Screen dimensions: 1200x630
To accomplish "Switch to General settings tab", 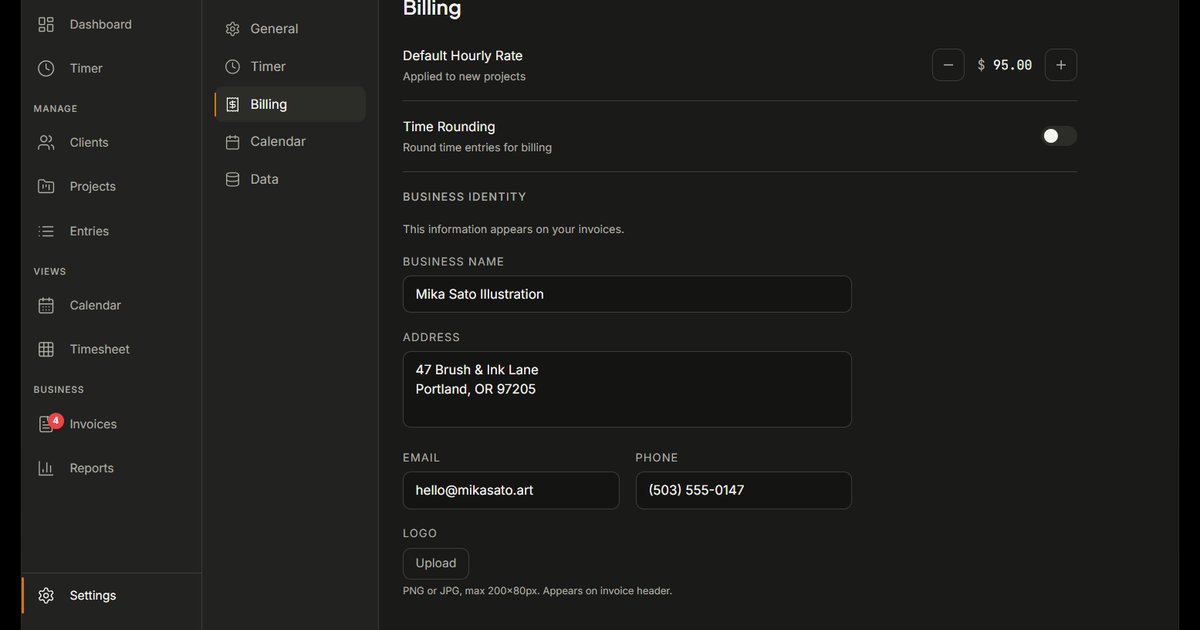I will pyautogui.click(x=290, y=29).
